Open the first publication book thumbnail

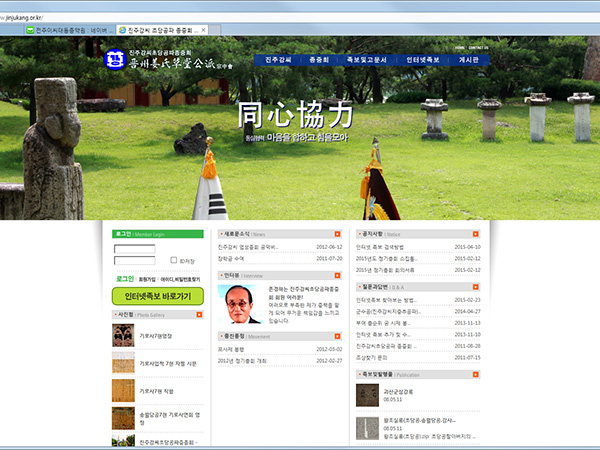click(x=367, y=395)
